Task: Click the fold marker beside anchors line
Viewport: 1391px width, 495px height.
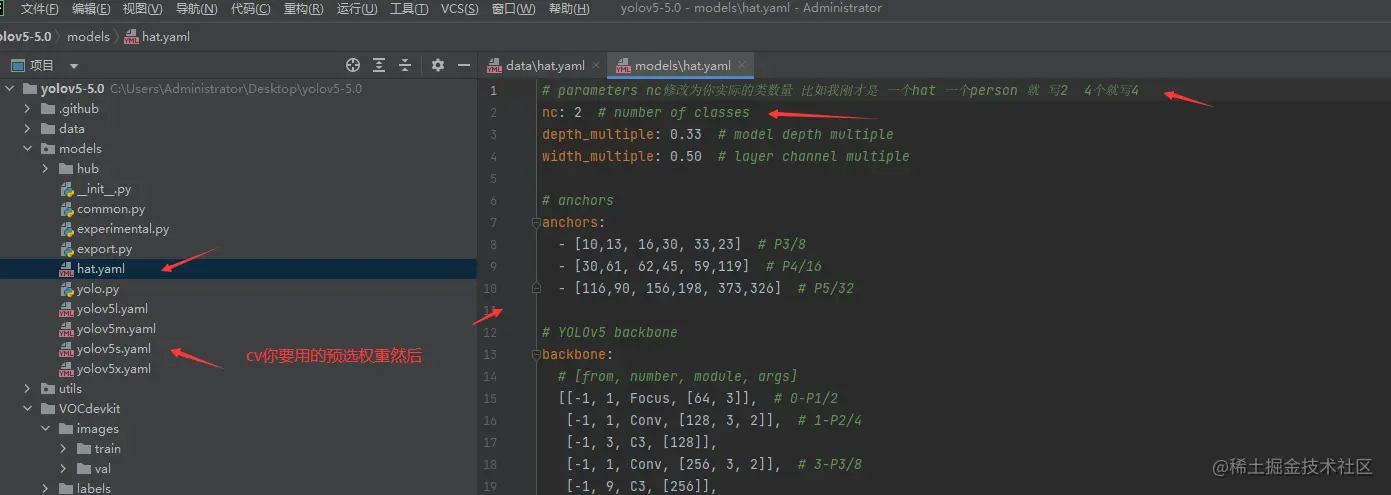Action: [536, 222]
